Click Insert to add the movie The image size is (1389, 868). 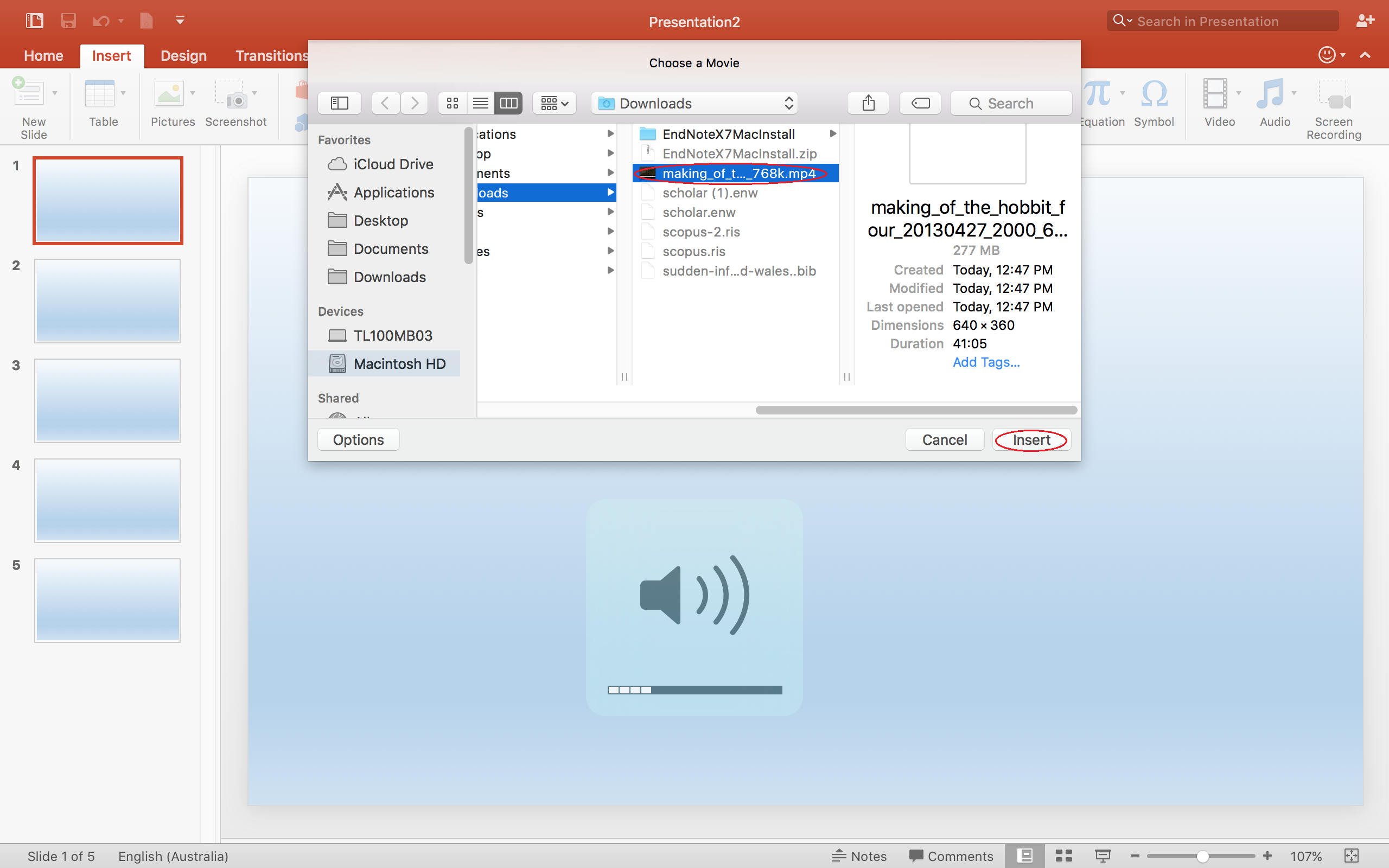[x=1031, y=440]
